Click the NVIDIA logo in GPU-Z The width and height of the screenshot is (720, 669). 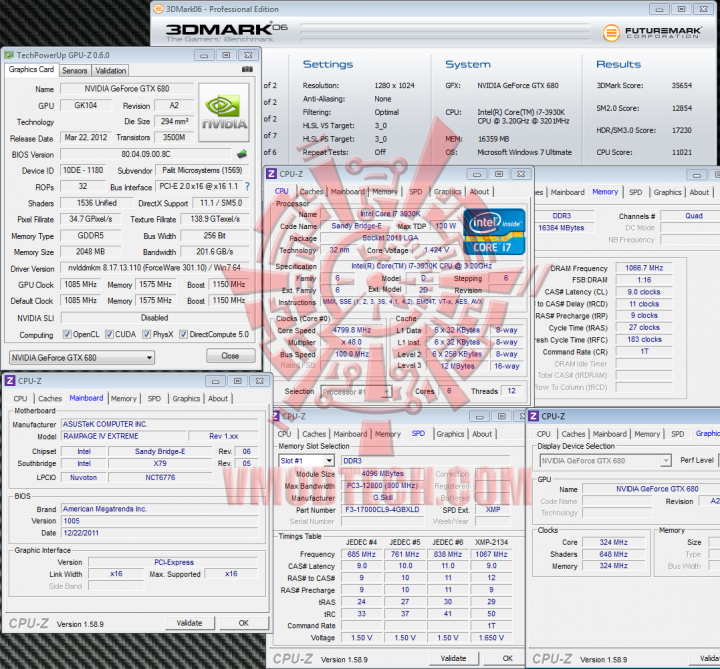click(224, 112)
